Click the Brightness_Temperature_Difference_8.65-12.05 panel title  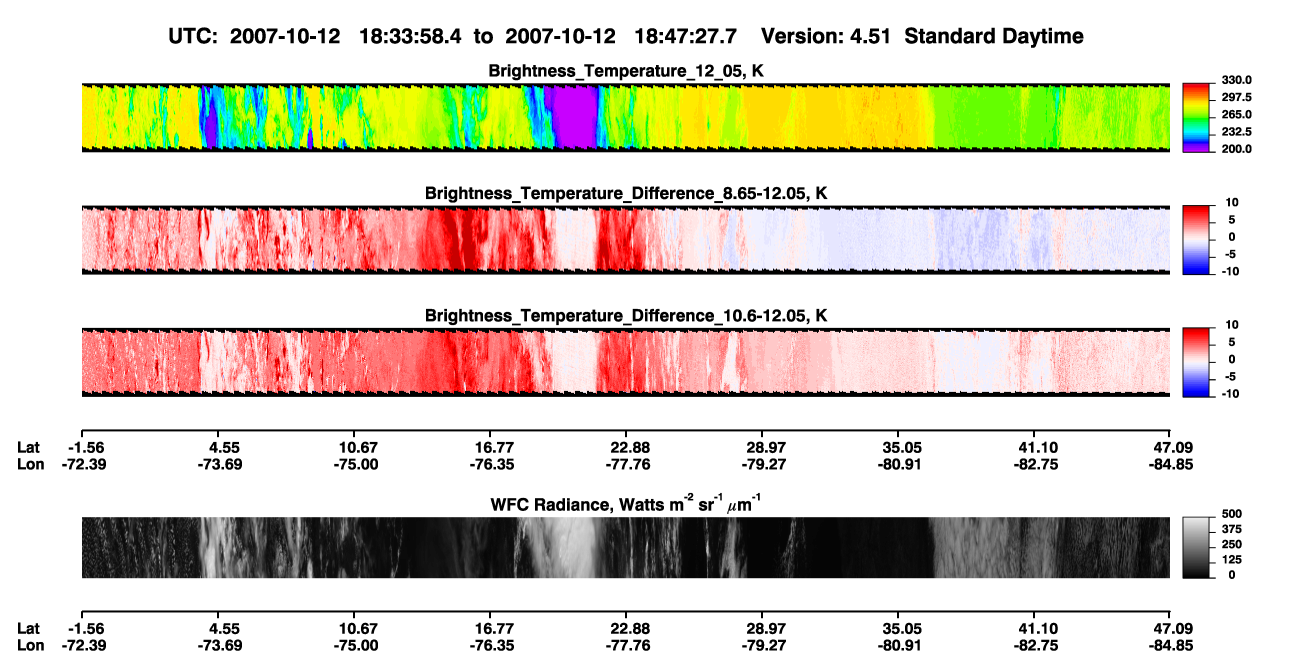click(626, 193)
